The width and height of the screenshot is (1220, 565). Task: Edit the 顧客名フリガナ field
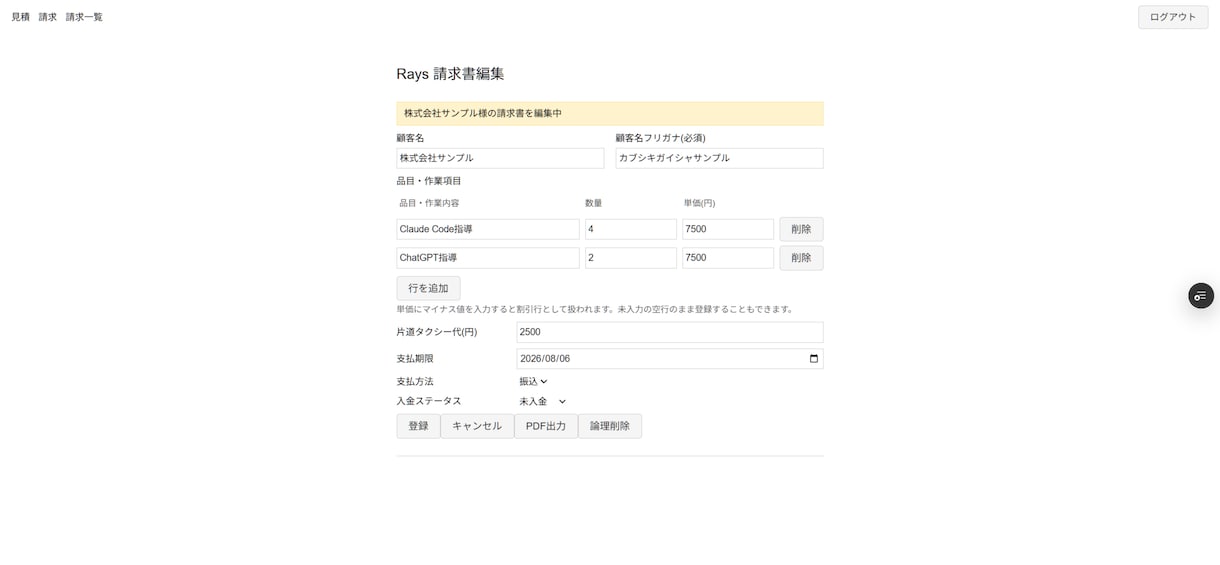(x=719, y=158)
